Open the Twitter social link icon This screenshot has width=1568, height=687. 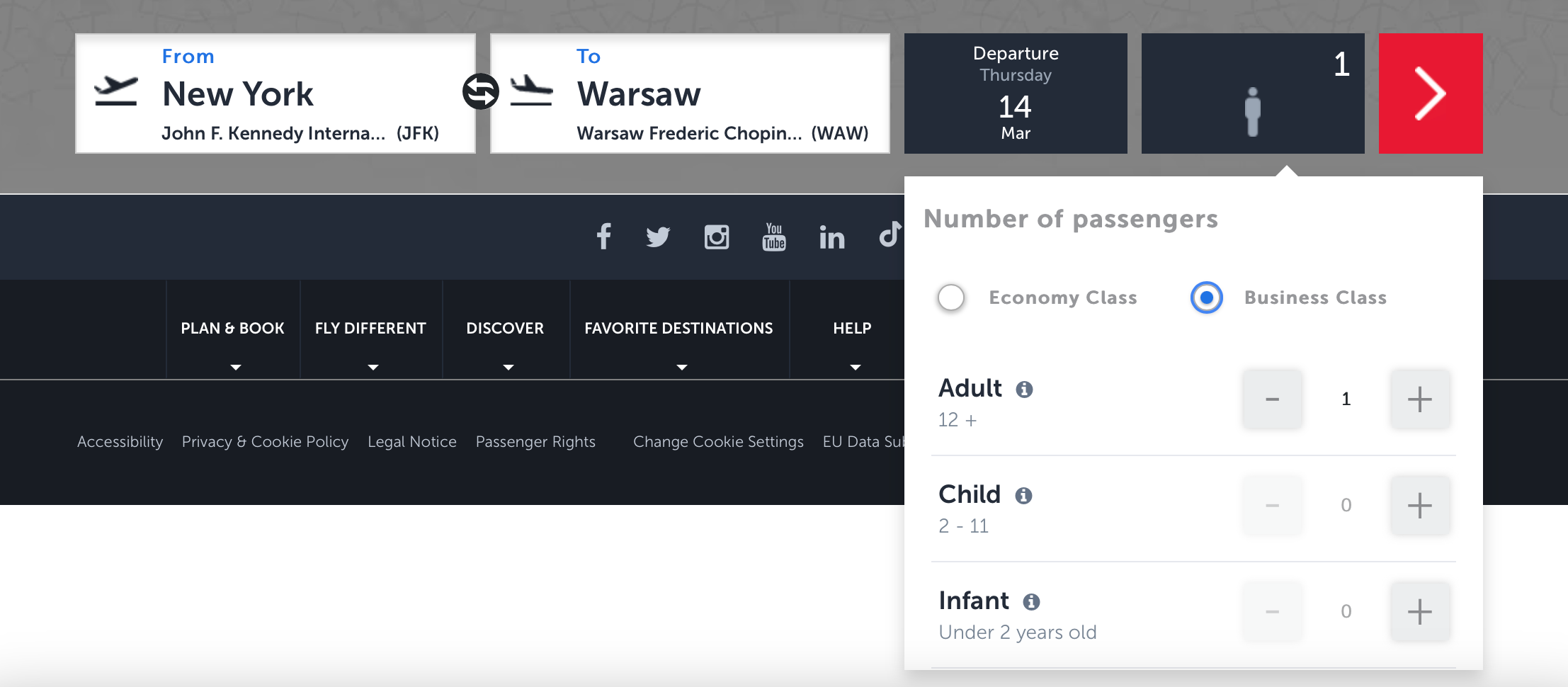(x=658, y=237)
